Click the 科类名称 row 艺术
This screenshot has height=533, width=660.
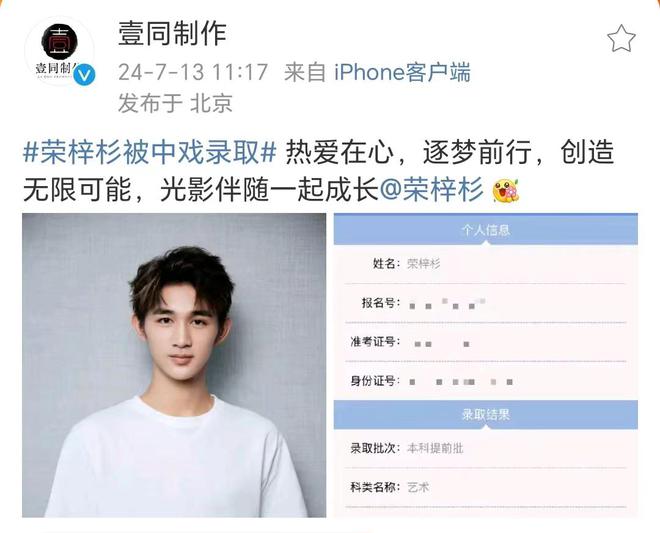coord(486,488)
